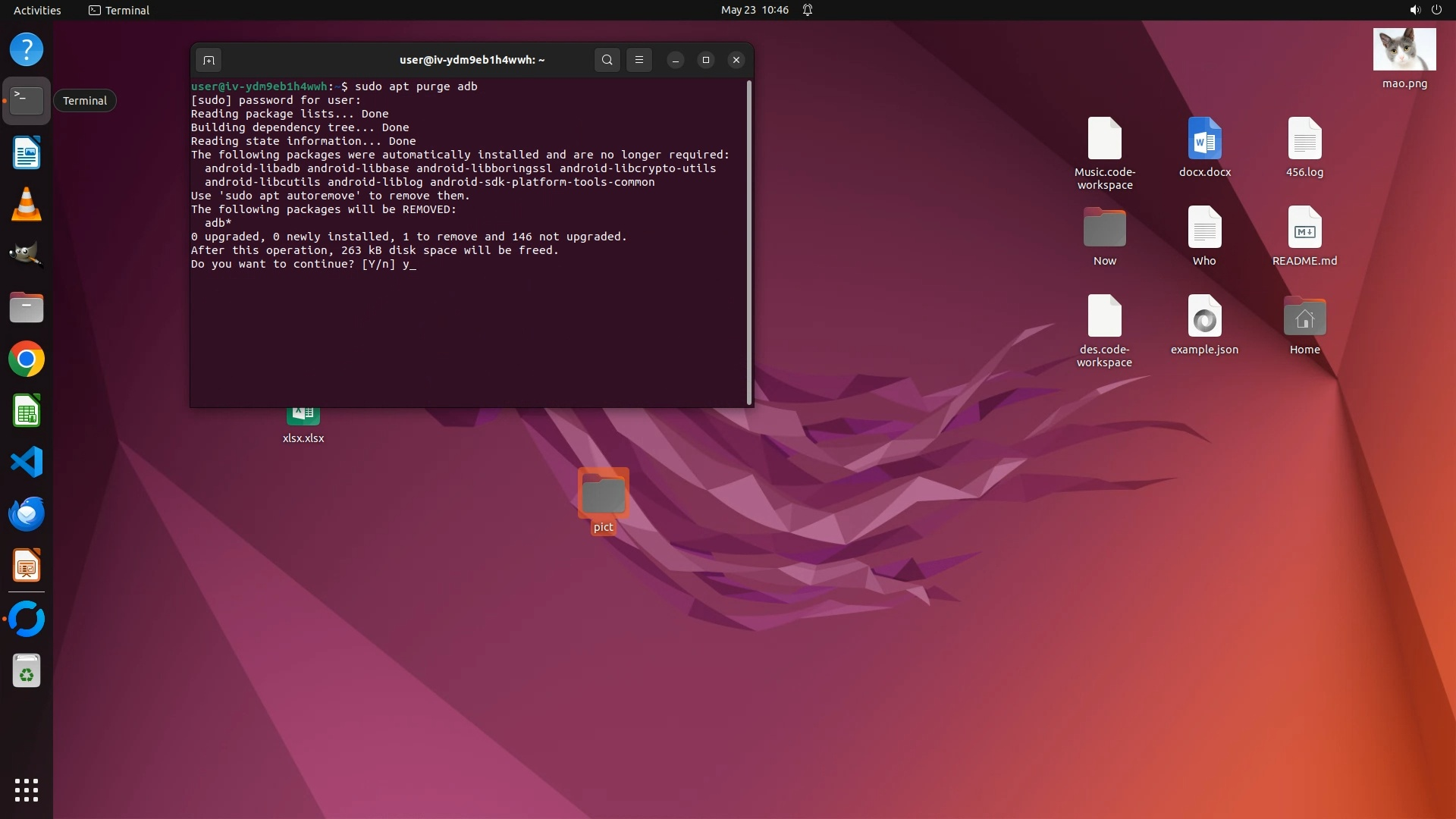Image resolution: width=1456 pixels, height=819 pixels.
Task: Open the terminal search icon
Action: pos(607,60)
